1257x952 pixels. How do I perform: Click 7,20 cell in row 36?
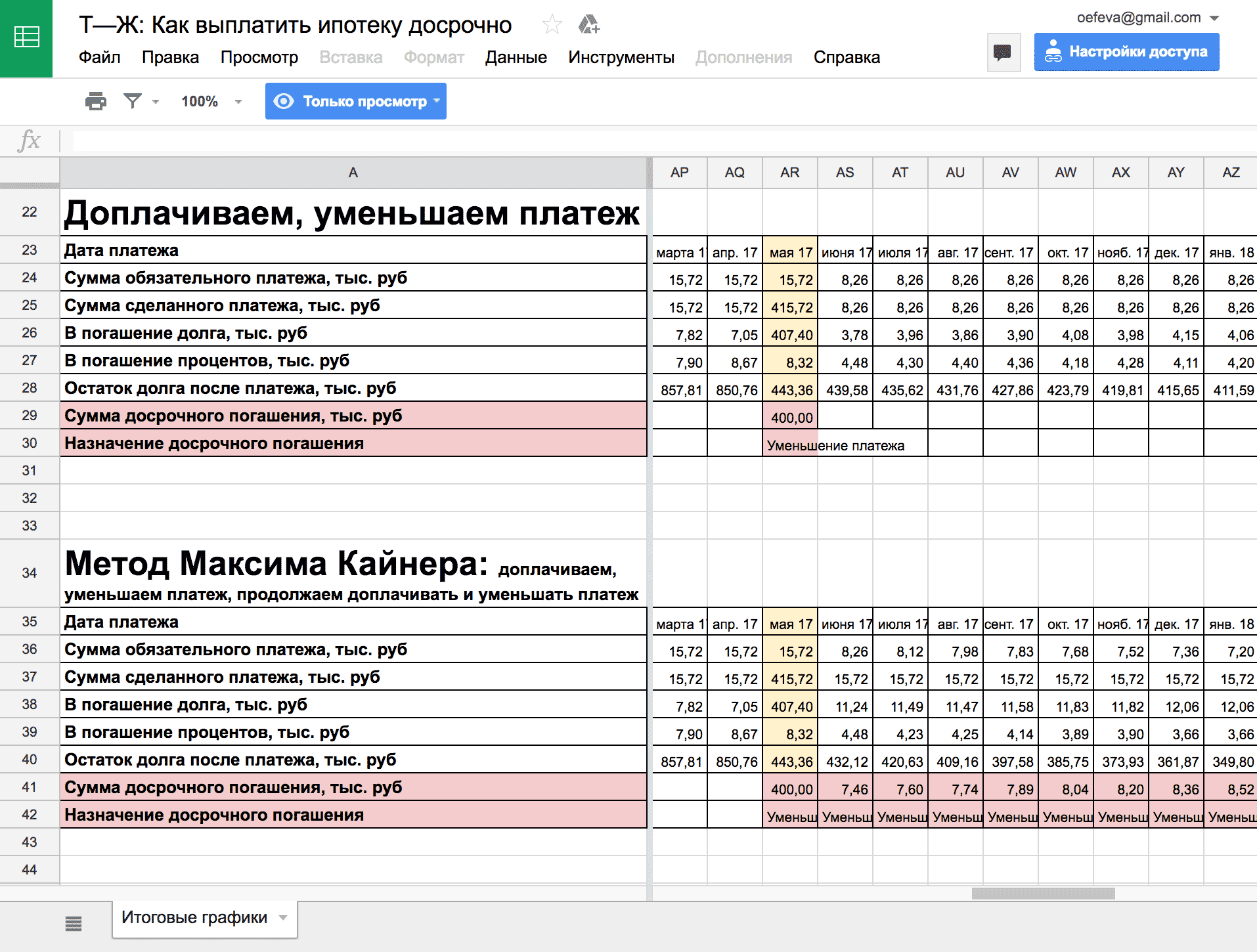[1231, 651]
